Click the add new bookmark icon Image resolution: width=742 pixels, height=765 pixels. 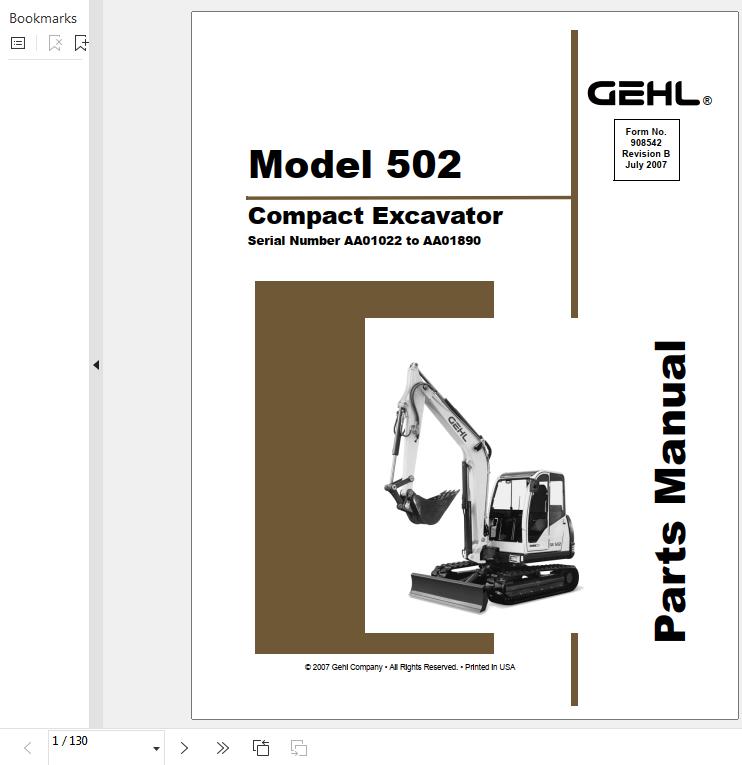pos(81,43)
